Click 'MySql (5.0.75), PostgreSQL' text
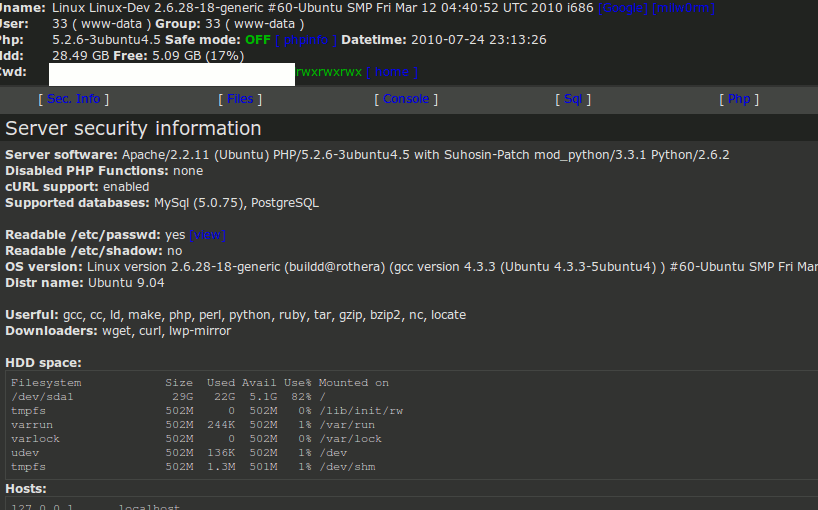 coord(236,203)
